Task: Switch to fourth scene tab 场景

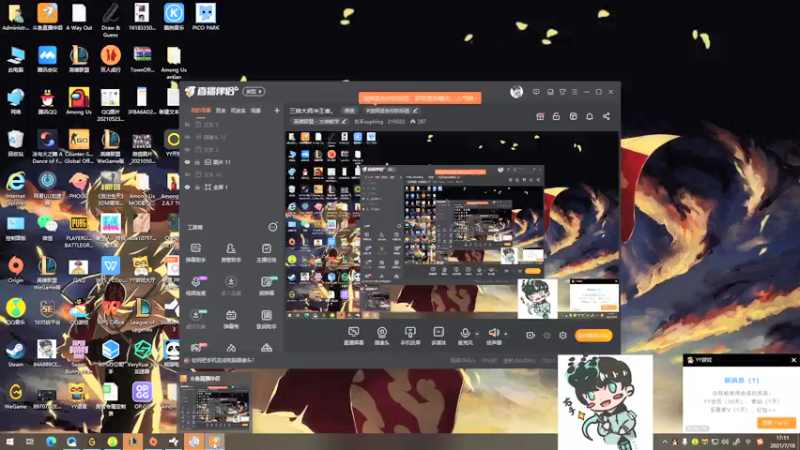Action: 256,110
